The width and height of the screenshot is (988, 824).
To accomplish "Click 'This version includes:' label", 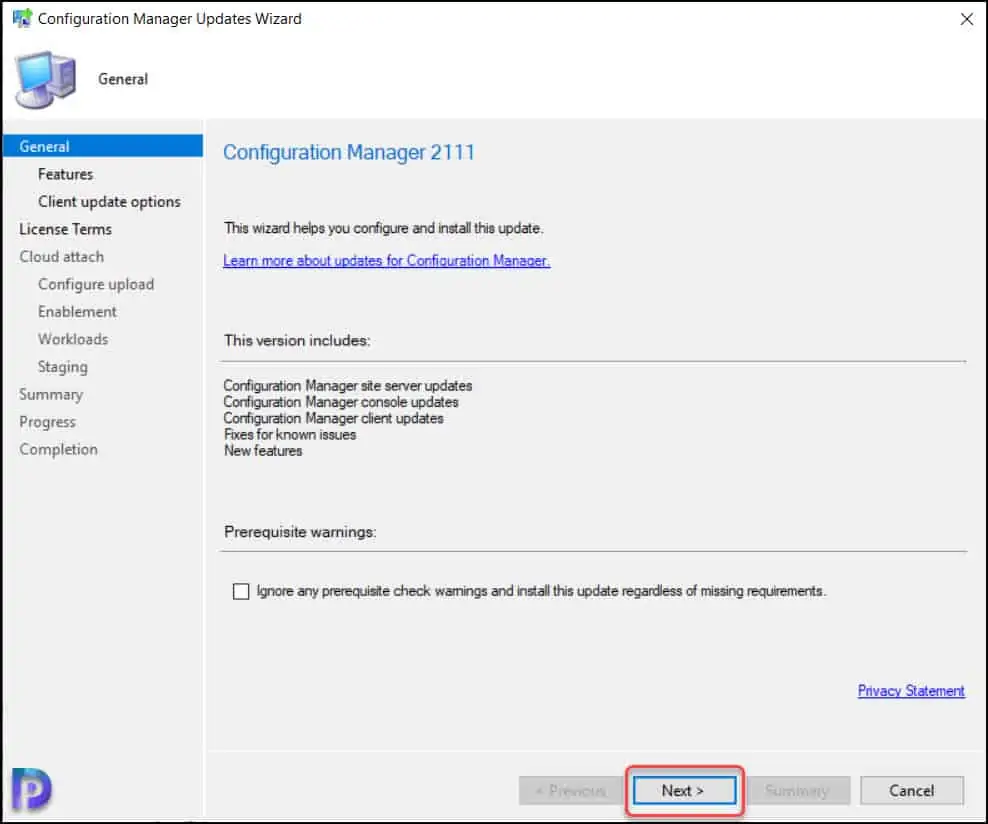I will click(x=297, y=341).
